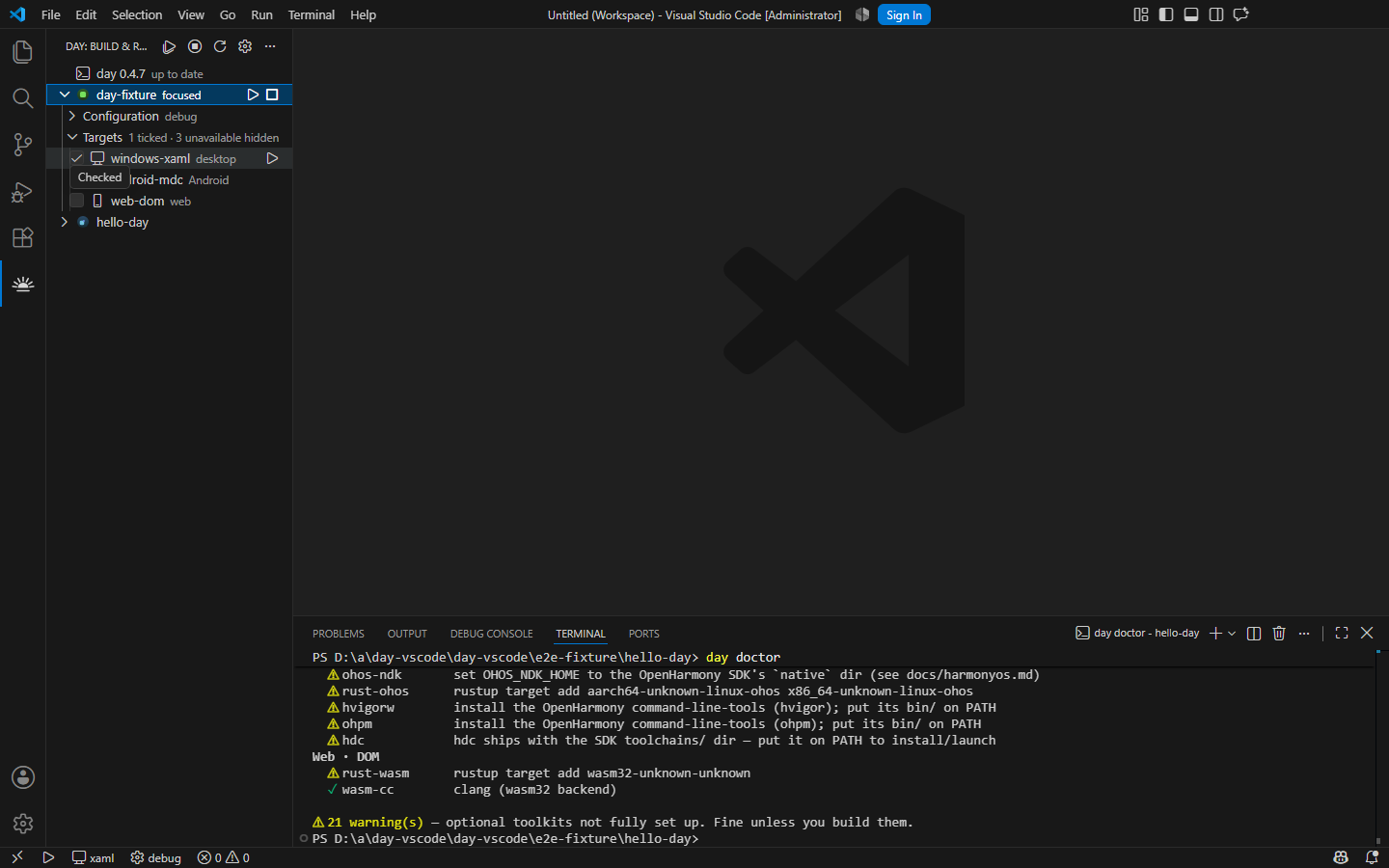The height and width of the screenshot is (868, 1389).
Task: Click debug configuration in status bar
Action: 156,857
